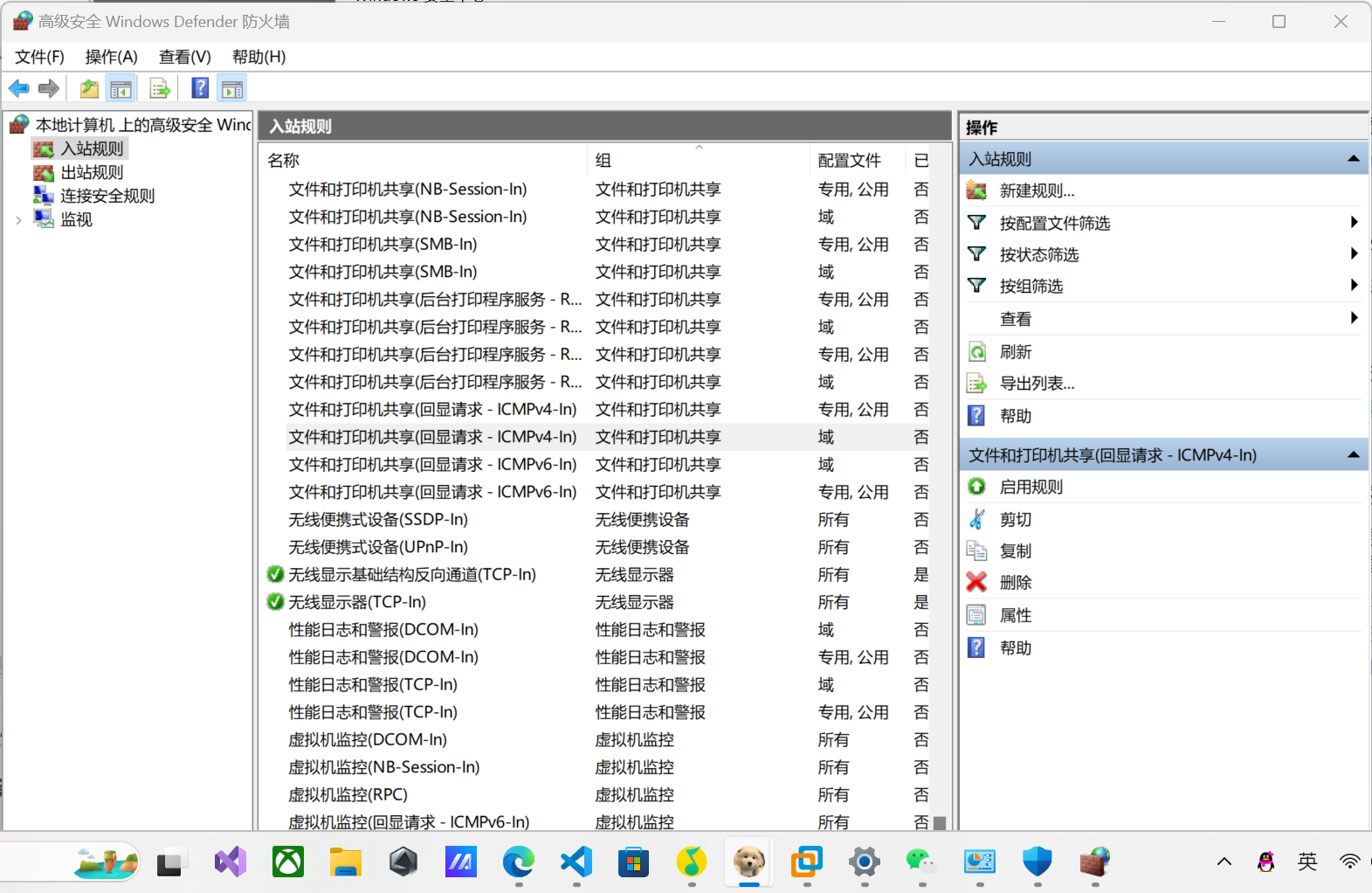Open WeChat from the taskbar
1372x893 pixels.
[x=921, y=862]
